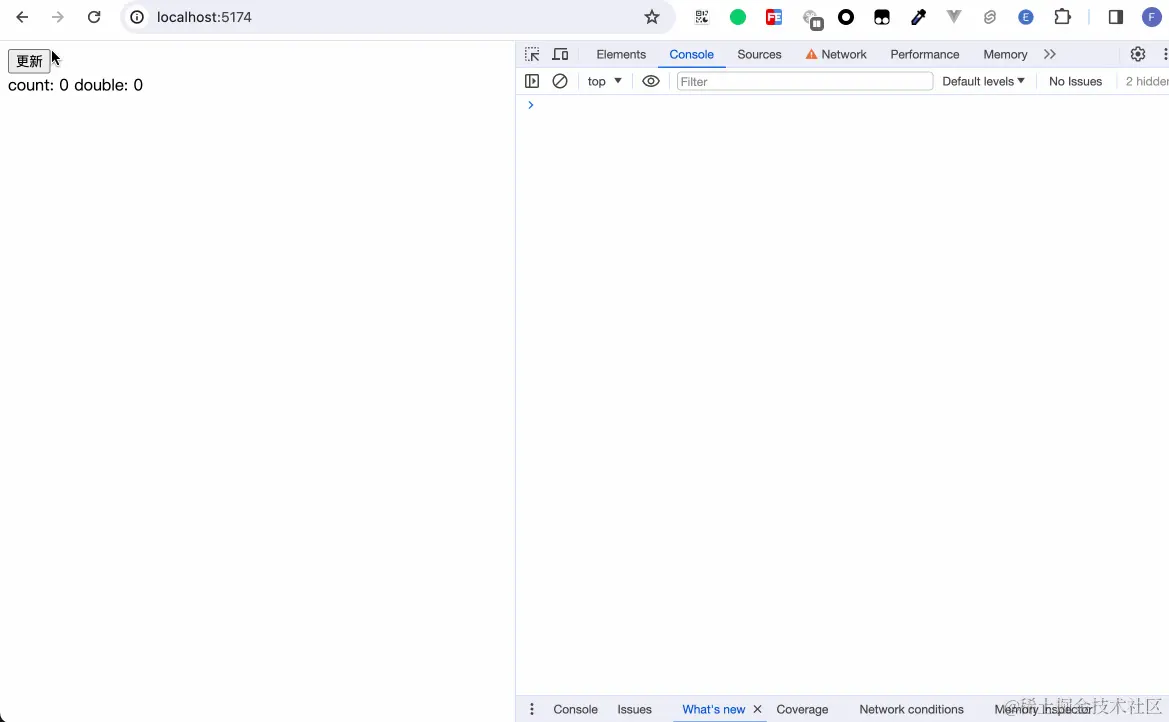Open the Vue devtools extension
Image resolution: width=1169 pixels, height=722 pixels.
[x=954, y=17]
